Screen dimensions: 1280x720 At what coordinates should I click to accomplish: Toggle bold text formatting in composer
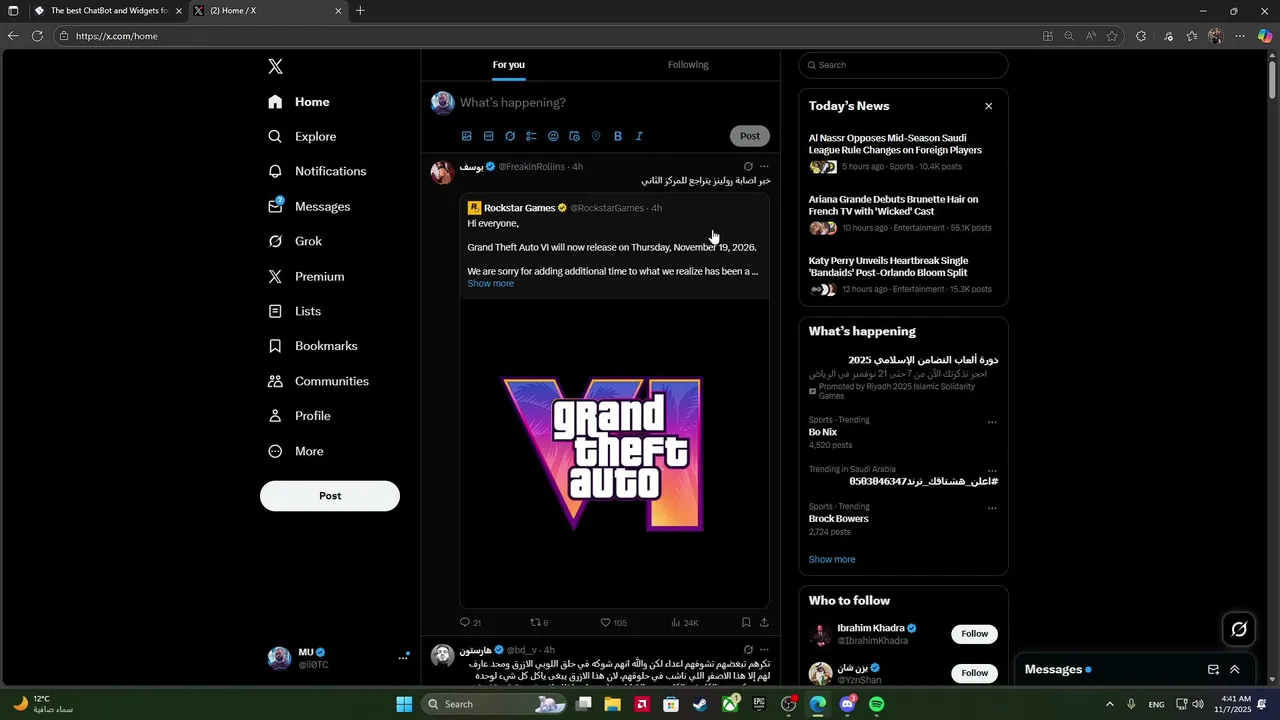617,136
